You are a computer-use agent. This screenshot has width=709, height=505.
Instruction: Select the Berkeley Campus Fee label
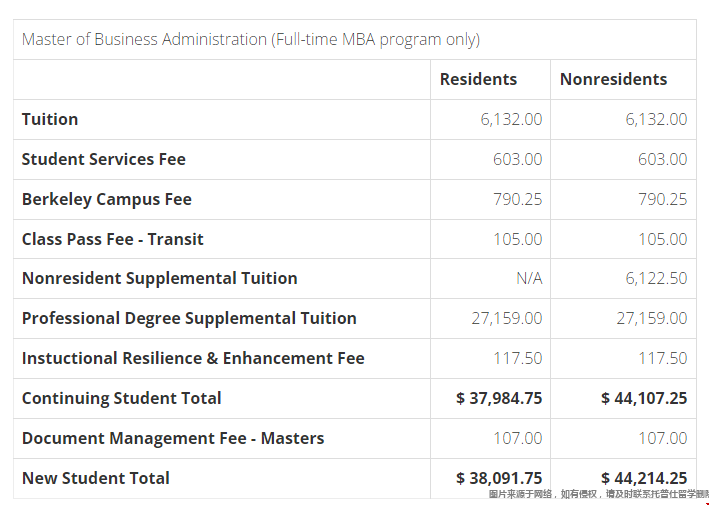tap(108, 199)
